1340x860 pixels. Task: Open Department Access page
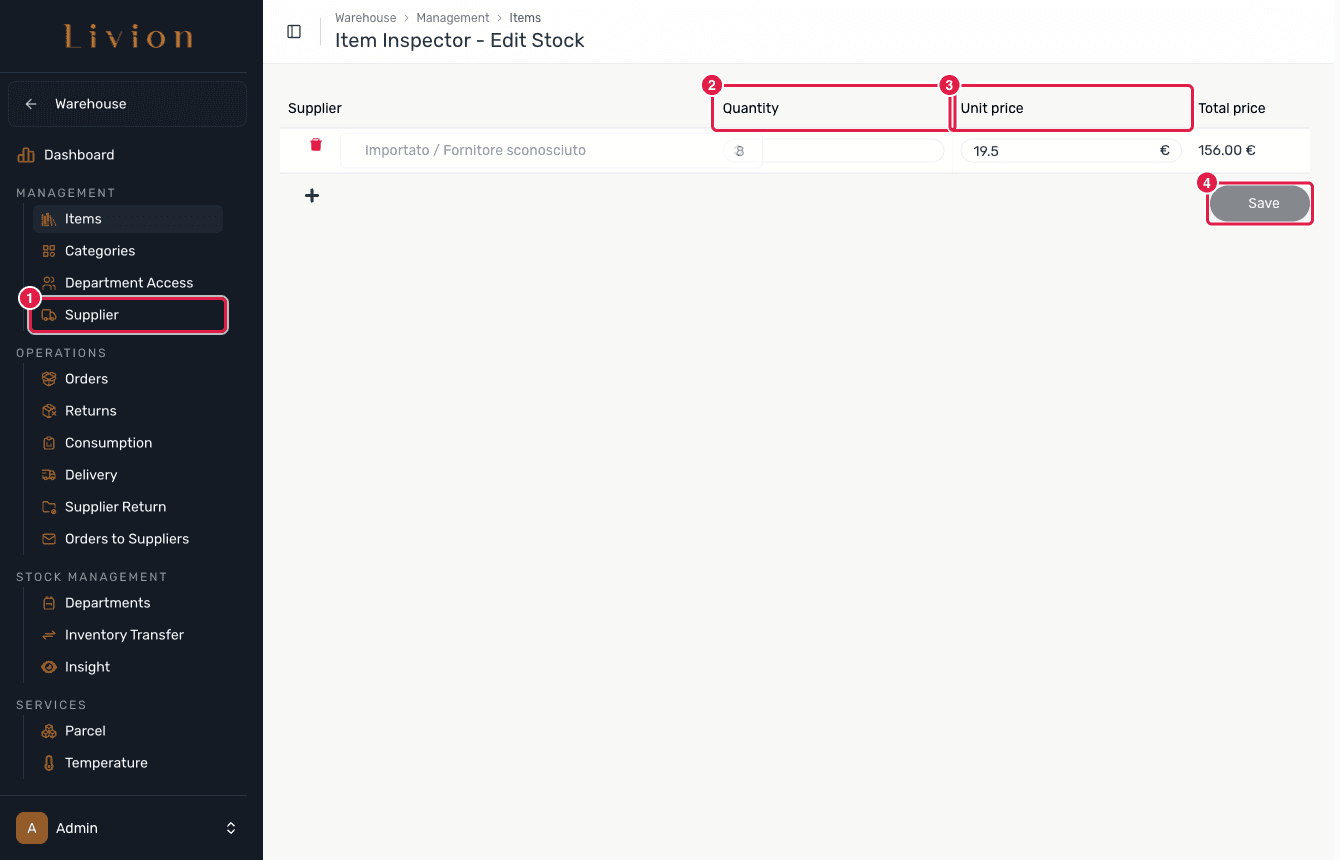click(128, 283)
